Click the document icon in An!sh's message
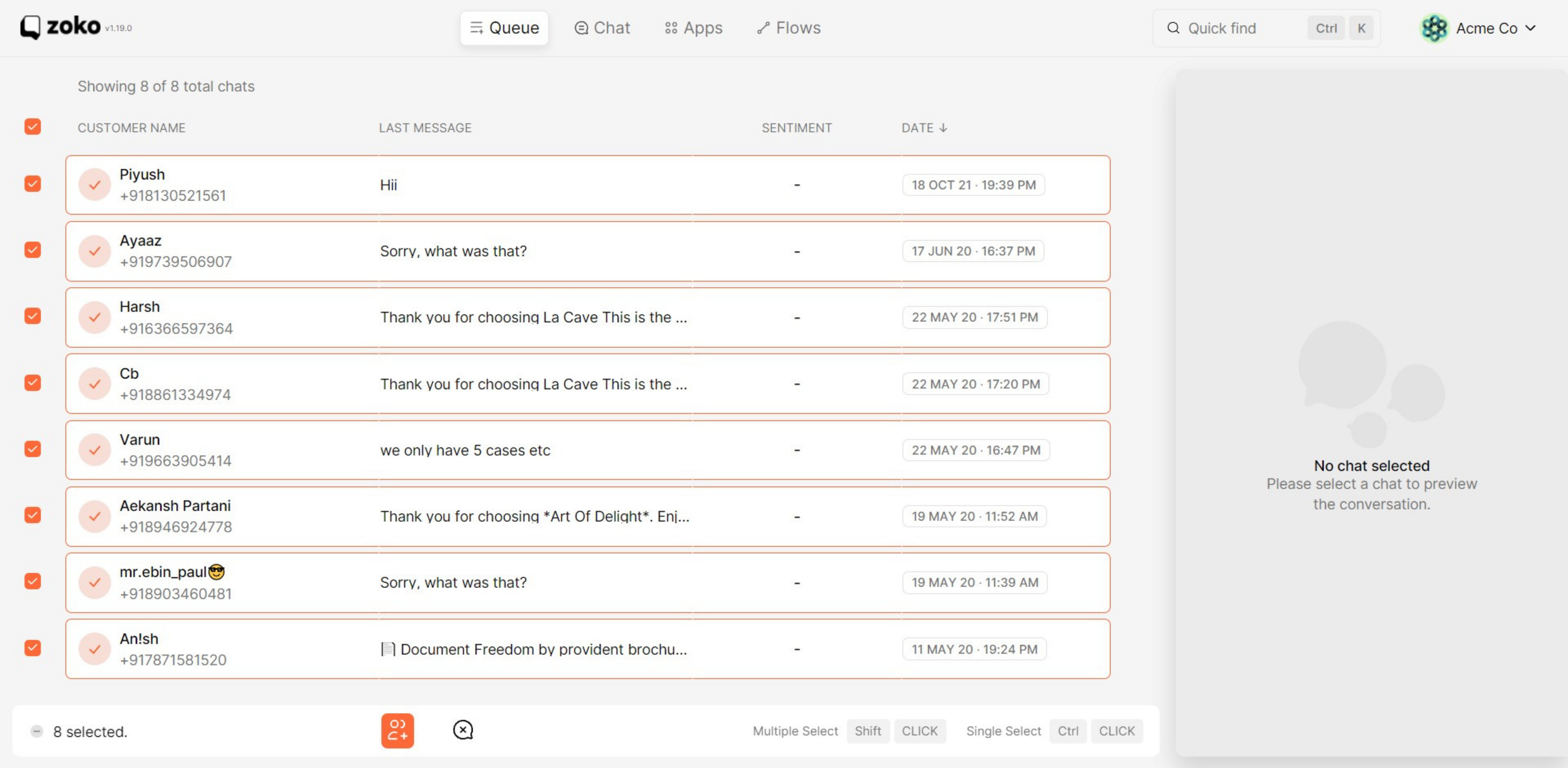The height and width of the screenshot is (768, 1568). (x=388, y=649)
